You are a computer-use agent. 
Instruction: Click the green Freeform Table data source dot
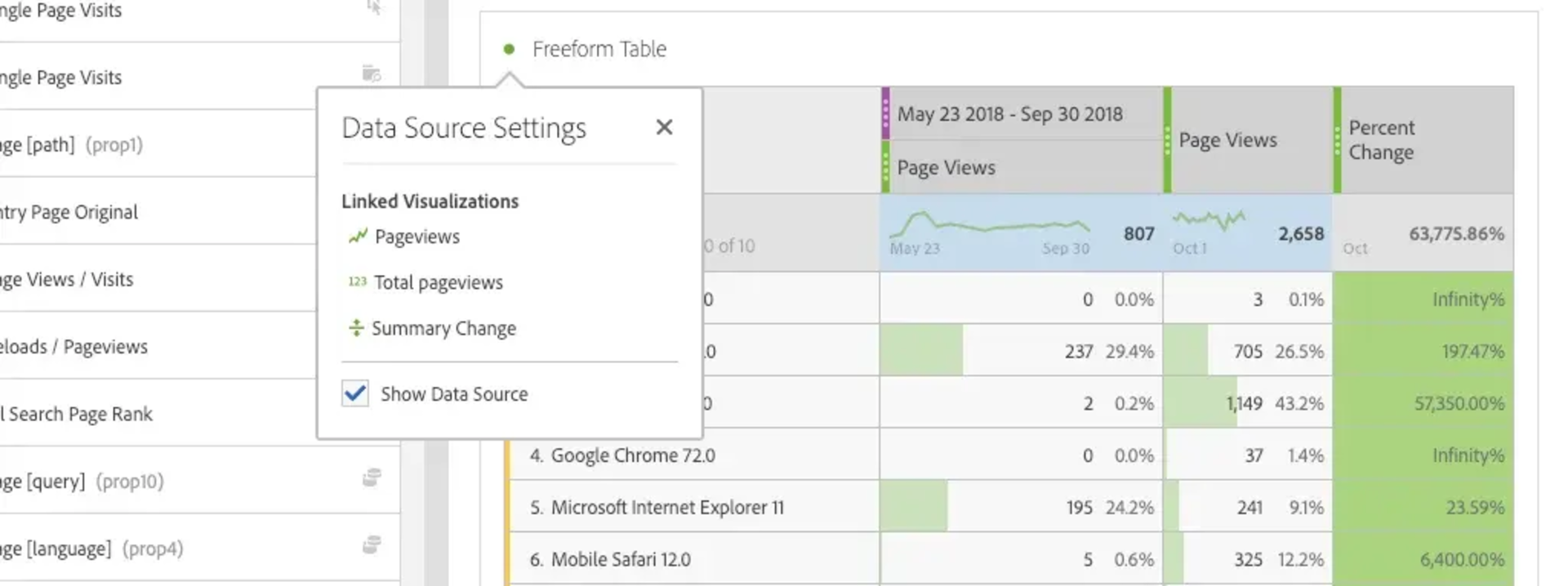(x=509, y=49)
